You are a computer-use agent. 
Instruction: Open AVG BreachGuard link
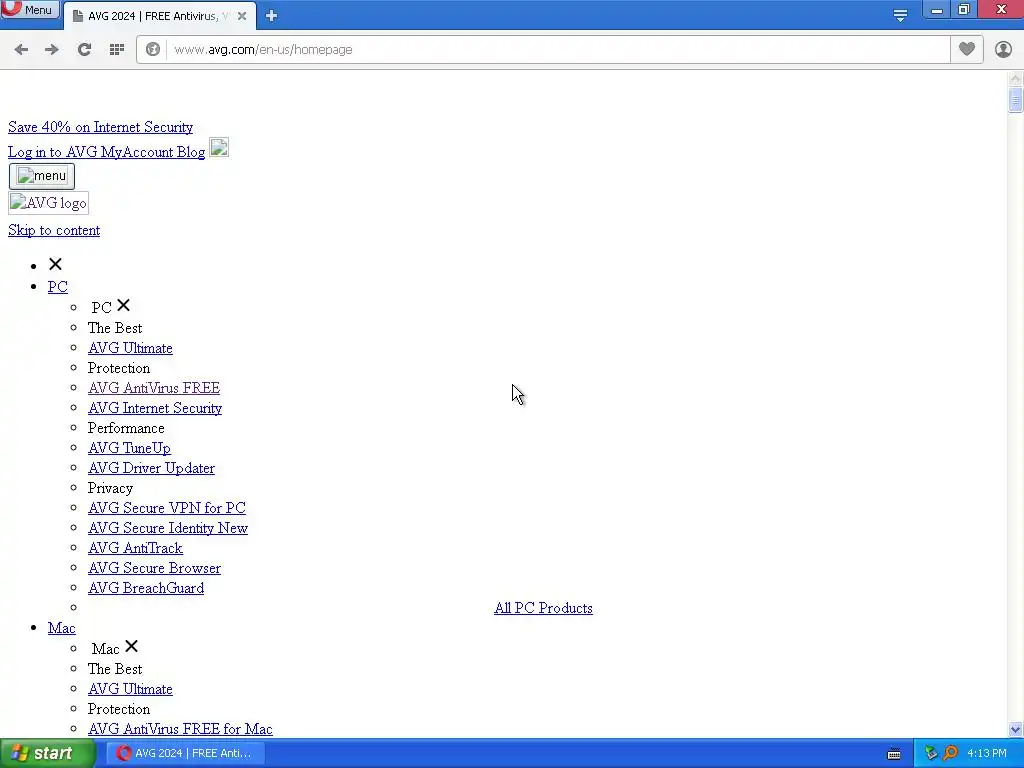tap(146, 588)
